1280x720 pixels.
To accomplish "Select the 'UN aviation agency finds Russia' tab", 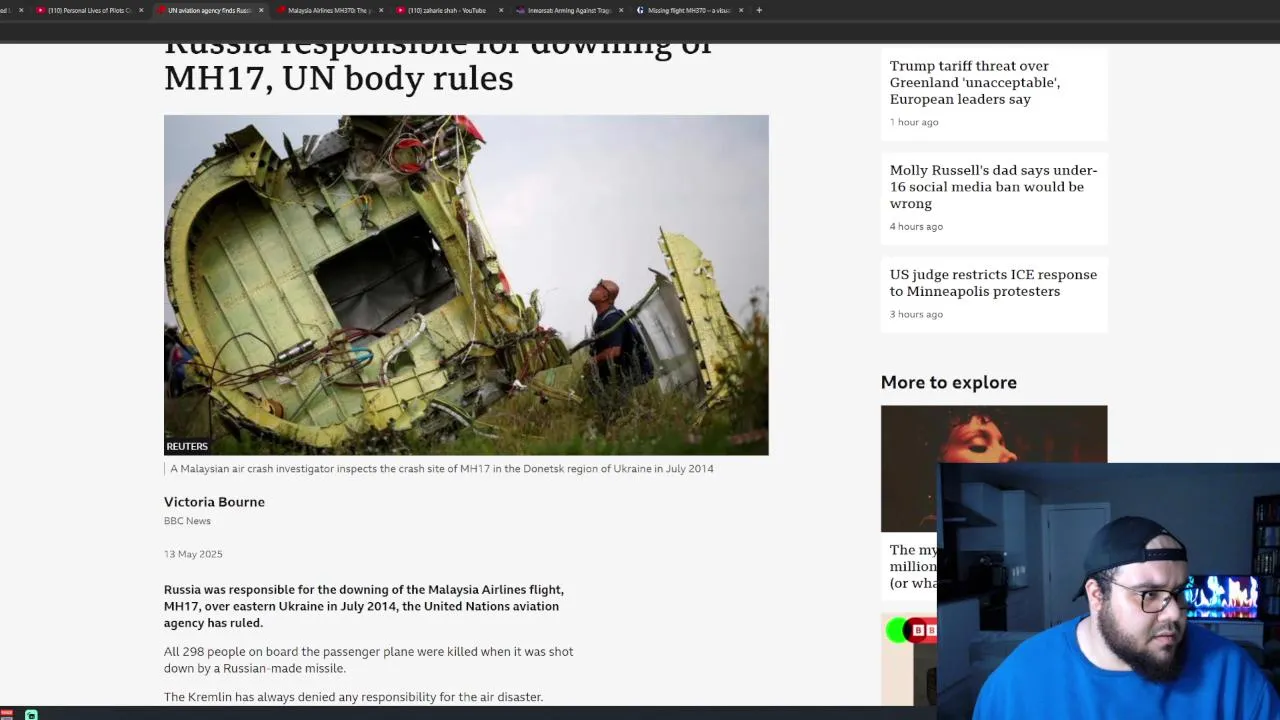I will 208,10.
